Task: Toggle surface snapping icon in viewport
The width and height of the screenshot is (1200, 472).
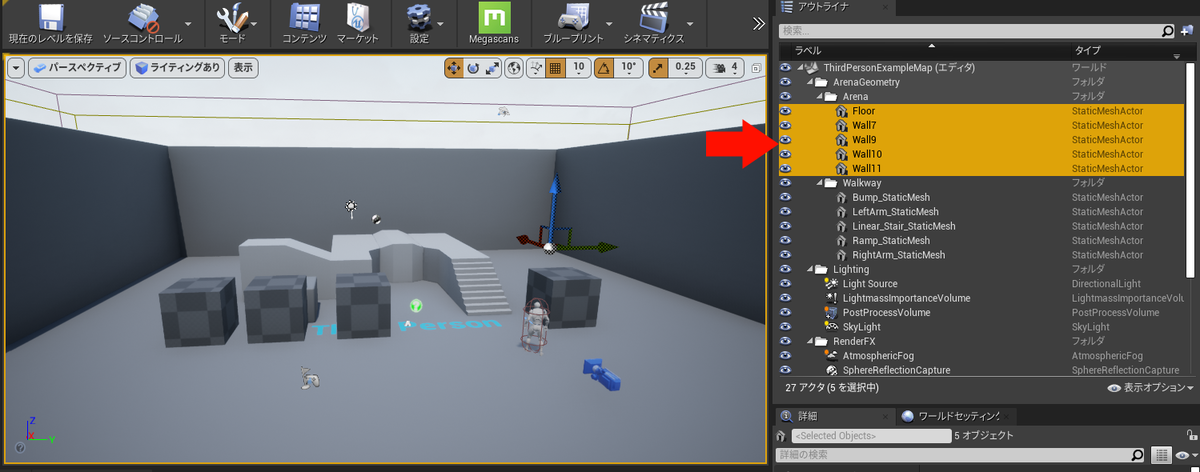Action: click(535, 68)
